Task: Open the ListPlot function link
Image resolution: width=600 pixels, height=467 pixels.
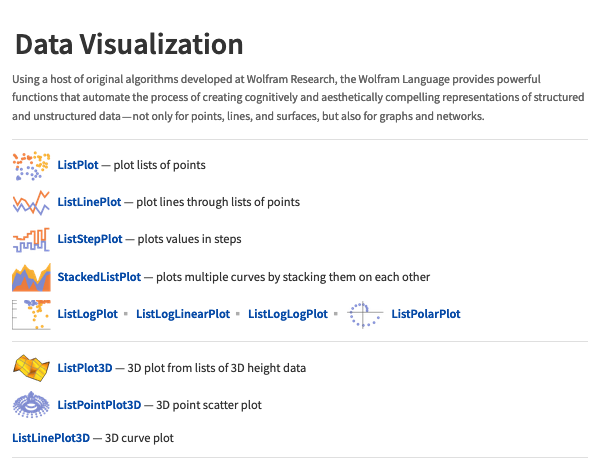Action: click(78, 165)
